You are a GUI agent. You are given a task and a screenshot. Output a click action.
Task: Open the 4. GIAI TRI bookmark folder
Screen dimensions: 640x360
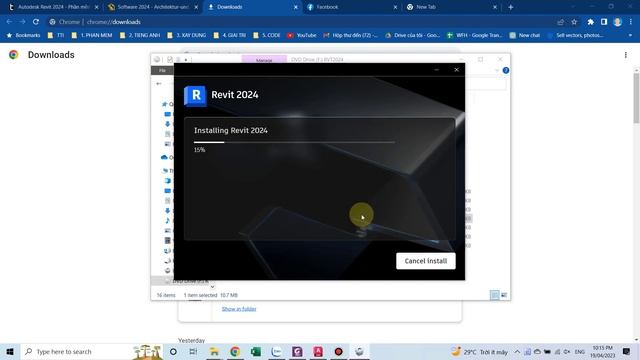coord(229,36)
